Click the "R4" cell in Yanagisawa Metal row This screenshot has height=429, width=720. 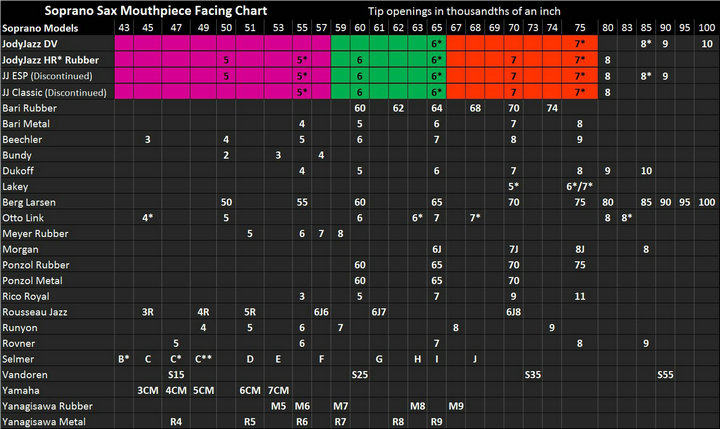click(176, 422)
